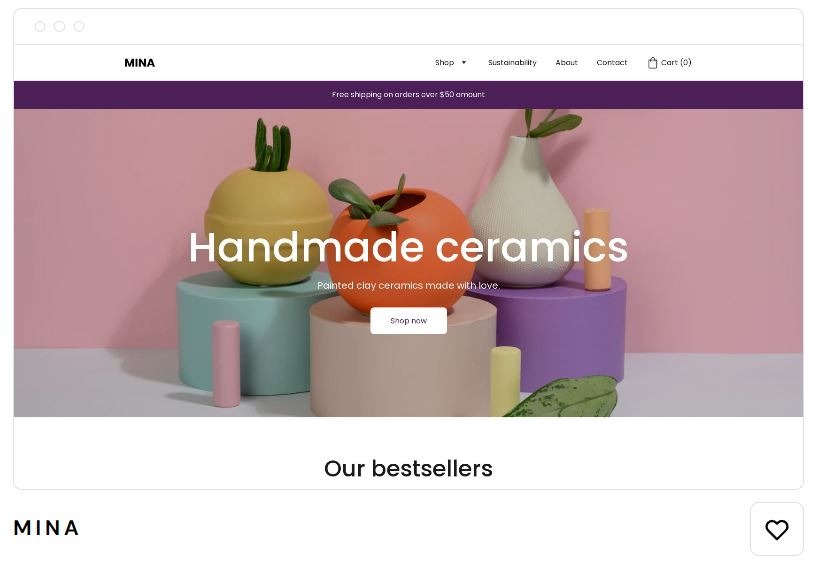
Task: Click the MINA logo in header
Action: pyautogui.click(x=139, y=63)
